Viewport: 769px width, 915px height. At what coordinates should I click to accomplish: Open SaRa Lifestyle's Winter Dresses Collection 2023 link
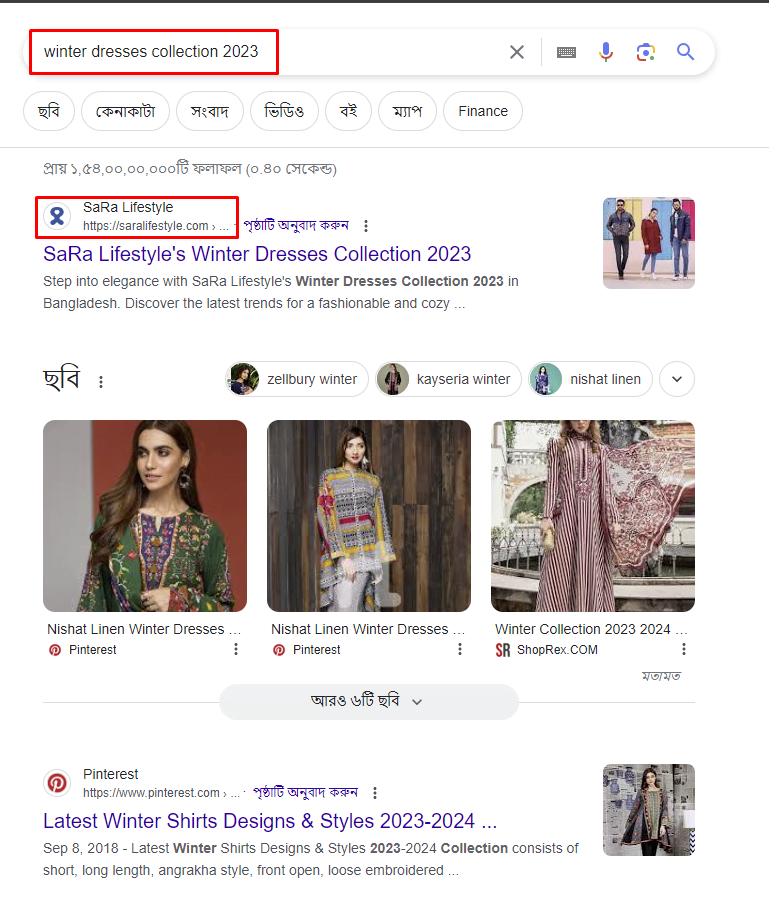[257, 254]
